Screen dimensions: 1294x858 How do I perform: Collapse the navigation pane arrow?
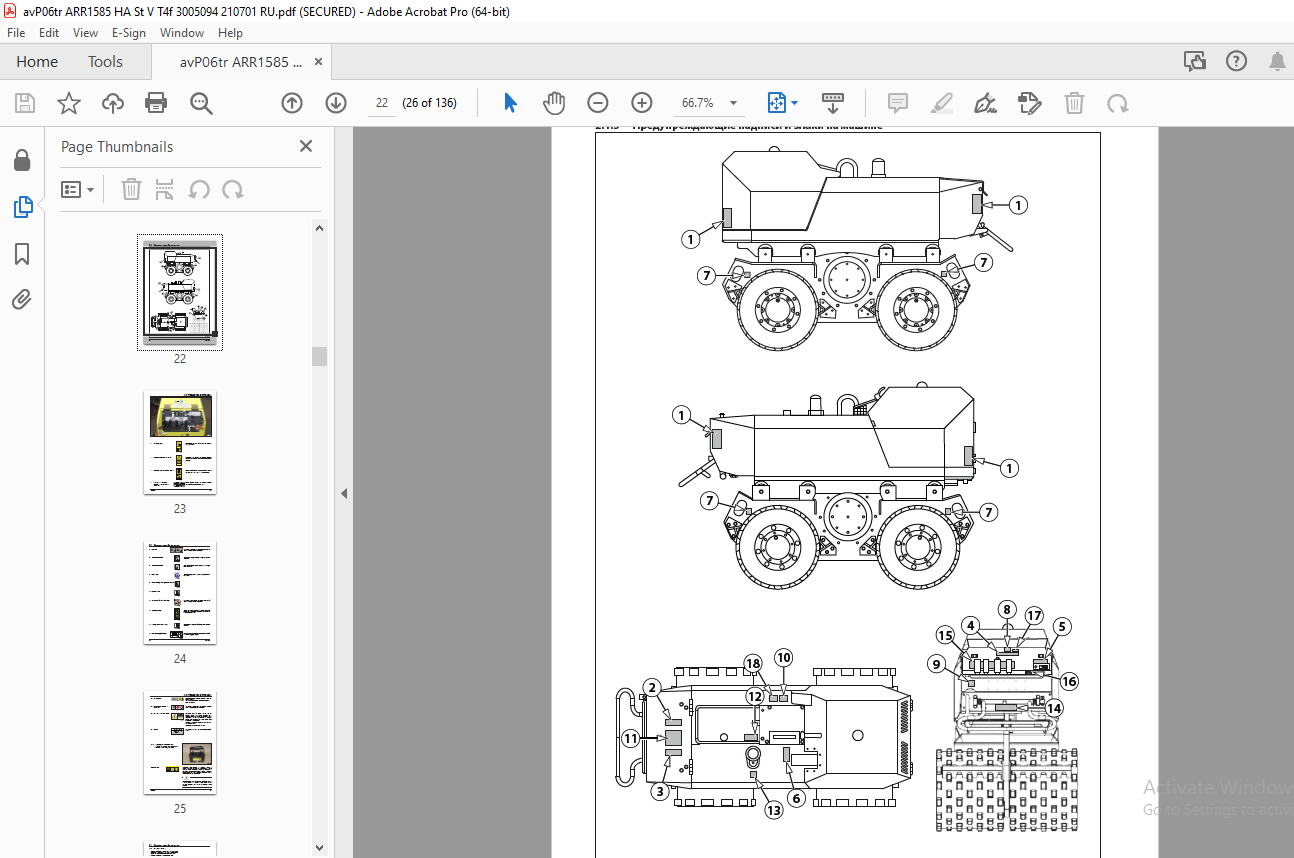[344, 493]
